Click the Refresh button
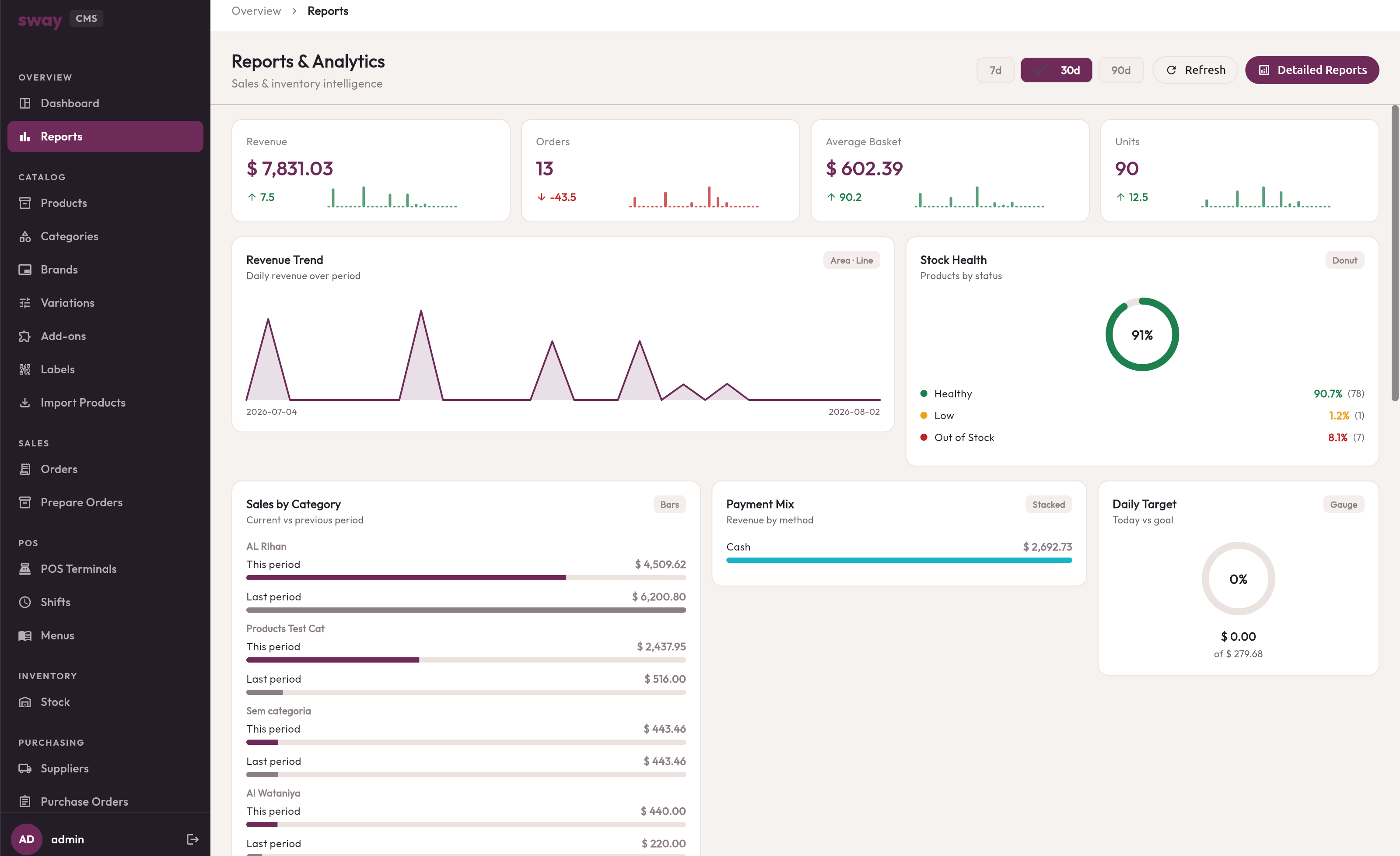The height and width of the screenshot is (856, 1400). coord(1195,70)
